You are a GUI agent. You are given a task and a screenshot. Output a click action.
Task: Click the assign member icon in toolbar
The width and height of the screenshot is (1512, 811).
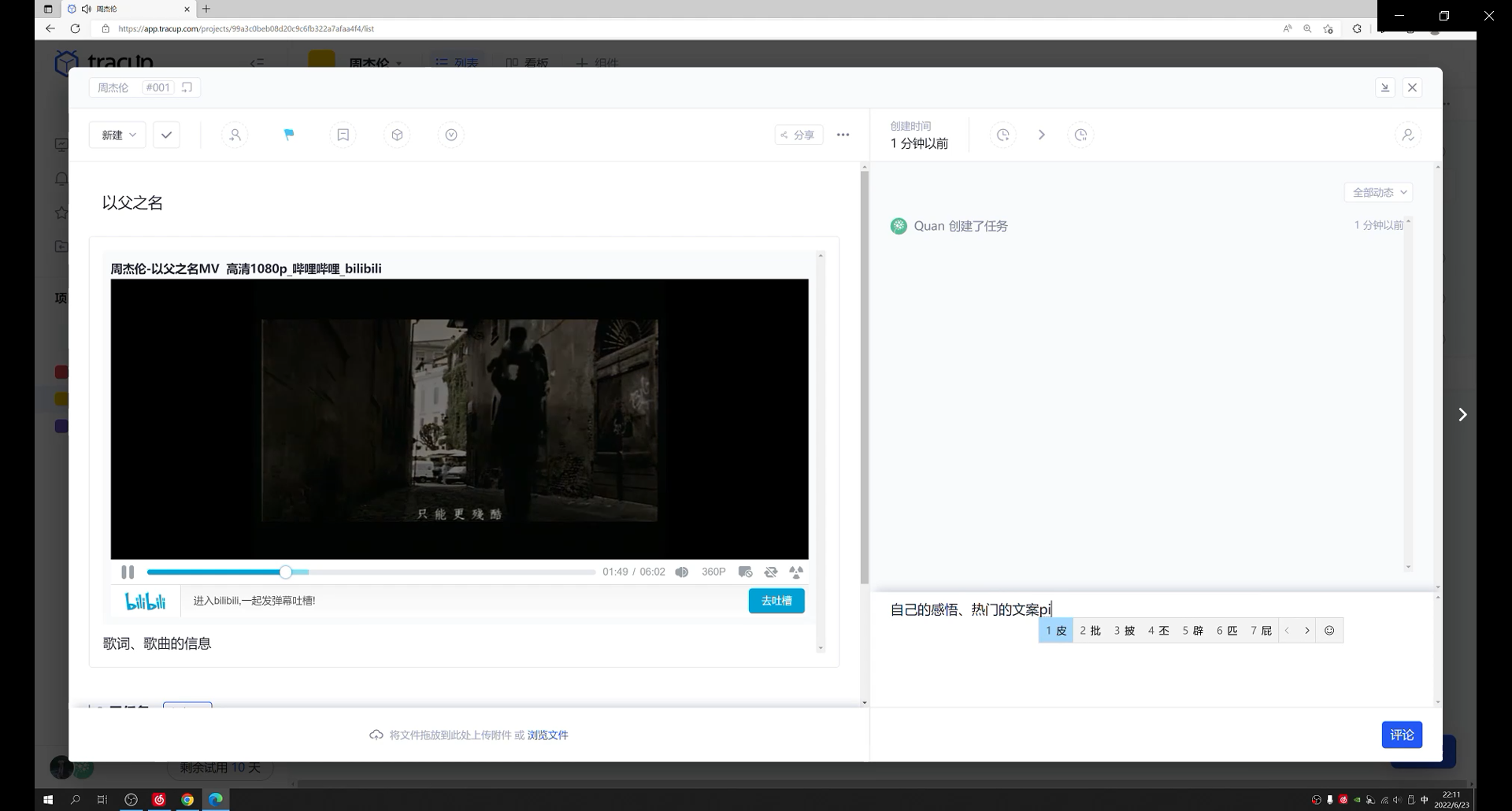click(x=235, y=135)
